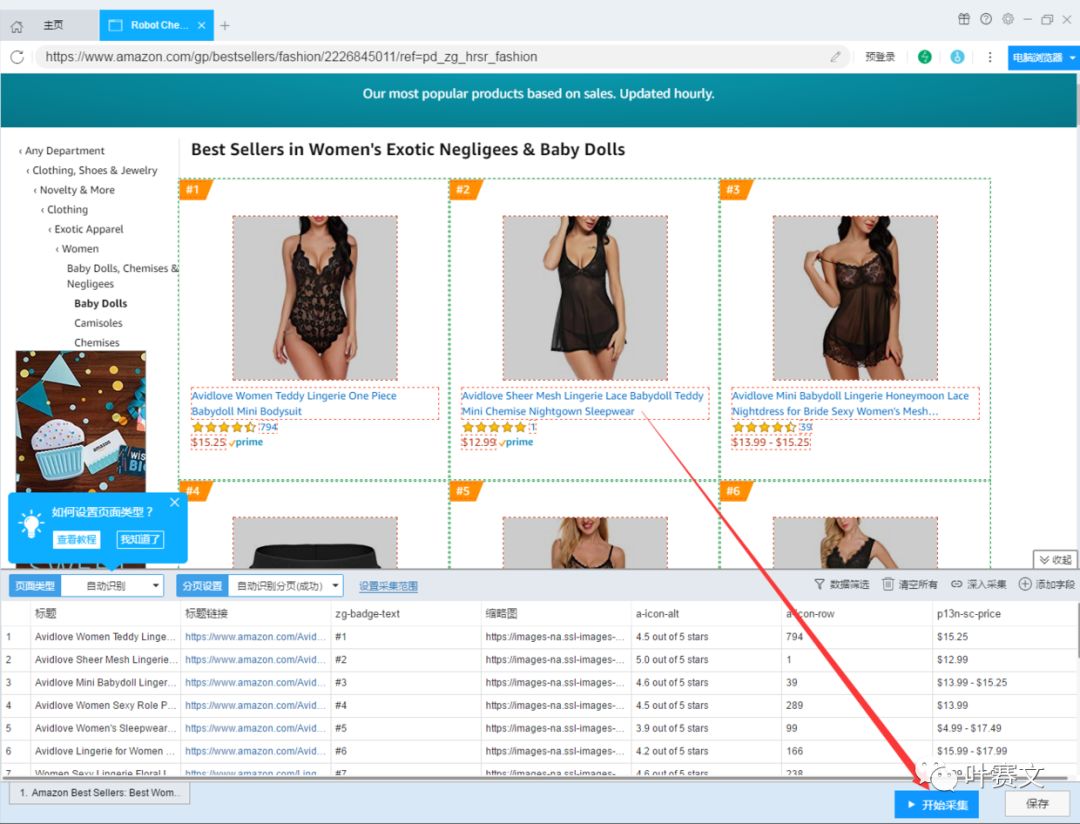
Task: Click the blue circular icon in toolbar
Action: (957, 57)
